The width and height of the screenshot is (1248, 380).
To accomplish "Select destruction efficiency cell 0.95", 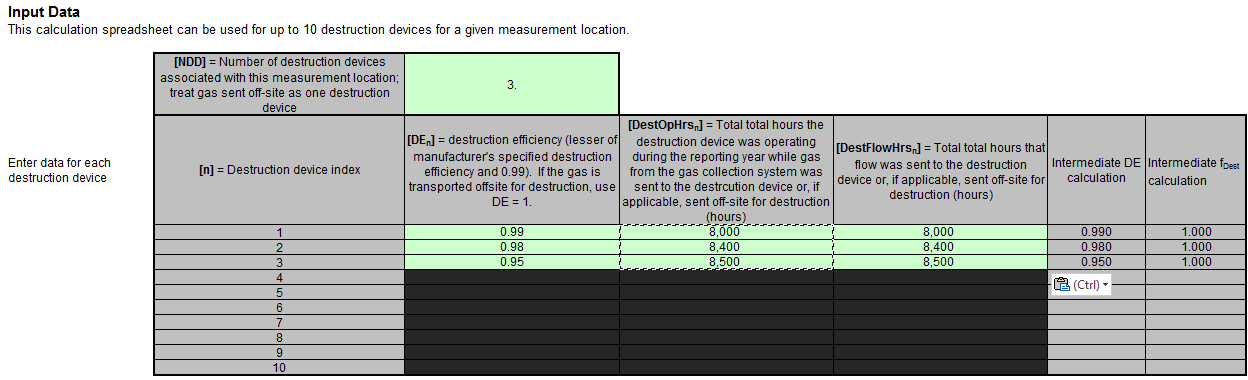I will pos(512,262).
